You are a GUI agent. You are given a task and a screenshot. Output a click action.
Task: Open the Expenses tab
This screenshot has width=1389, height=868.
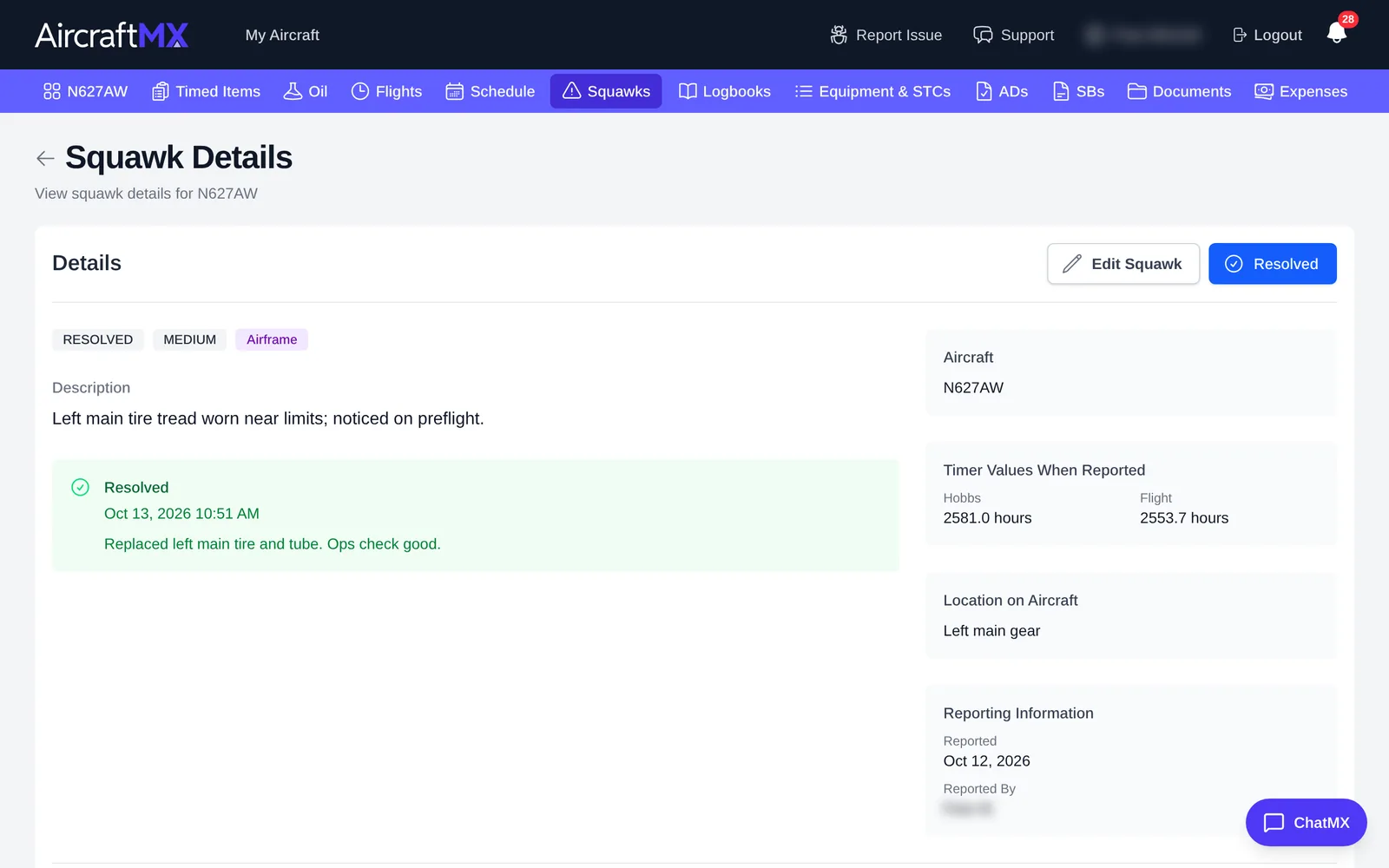coord(1300,91)
